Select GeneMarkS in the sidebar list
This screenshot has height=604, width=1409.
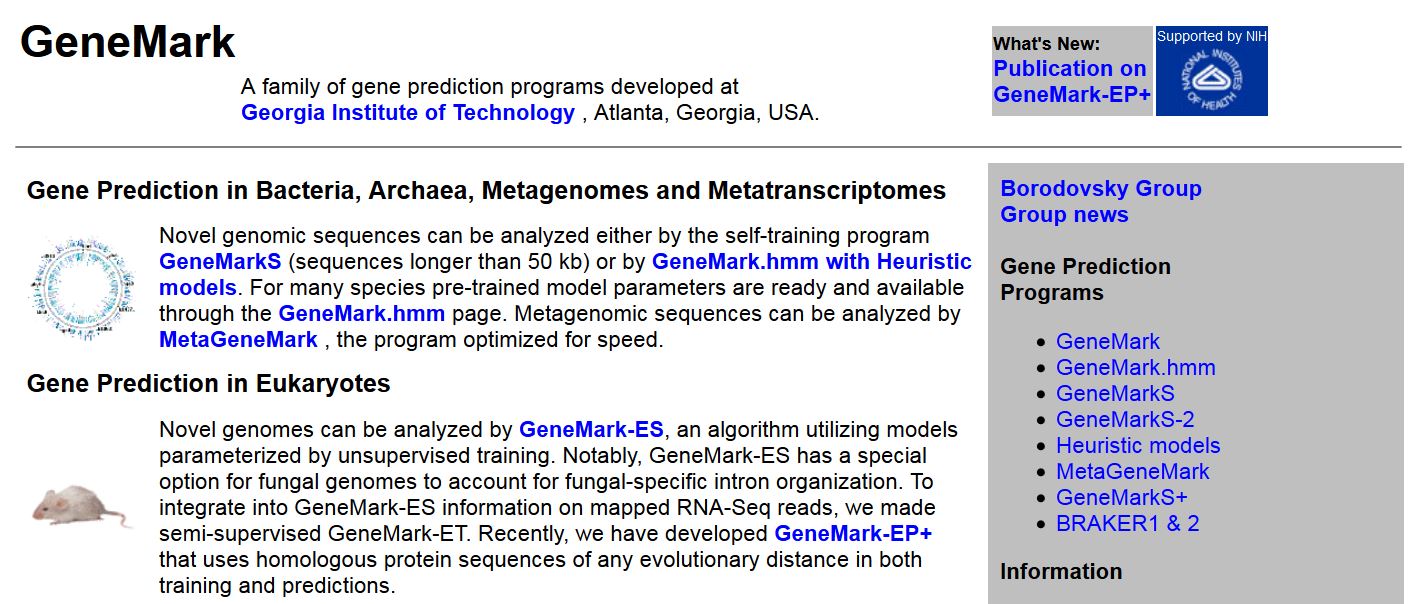pyautogui.click(x=1115, y=394)
